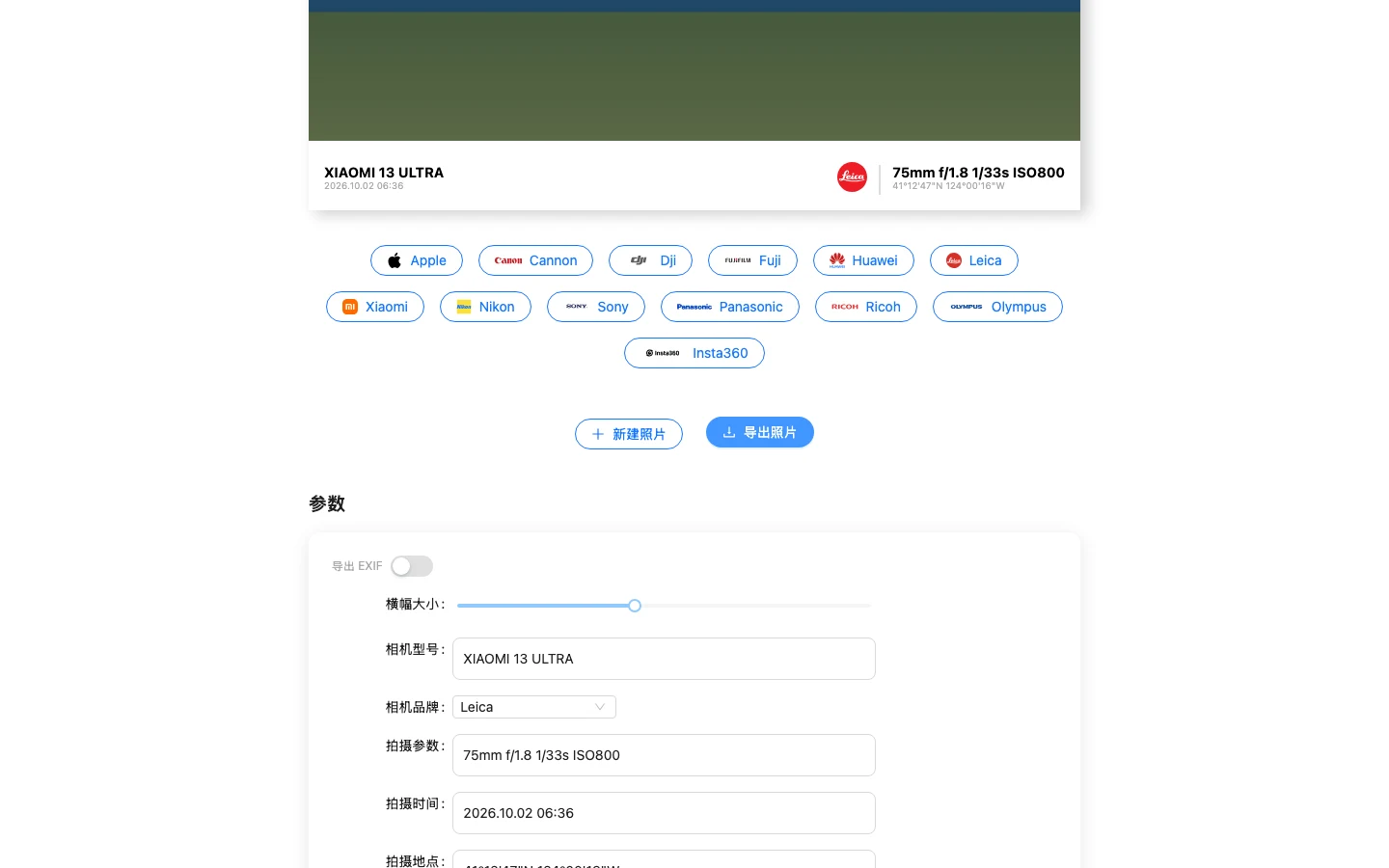The height and width of the screenshot is (868, 1389).
Task: Select the Cannon brand label
Action: 554,260
